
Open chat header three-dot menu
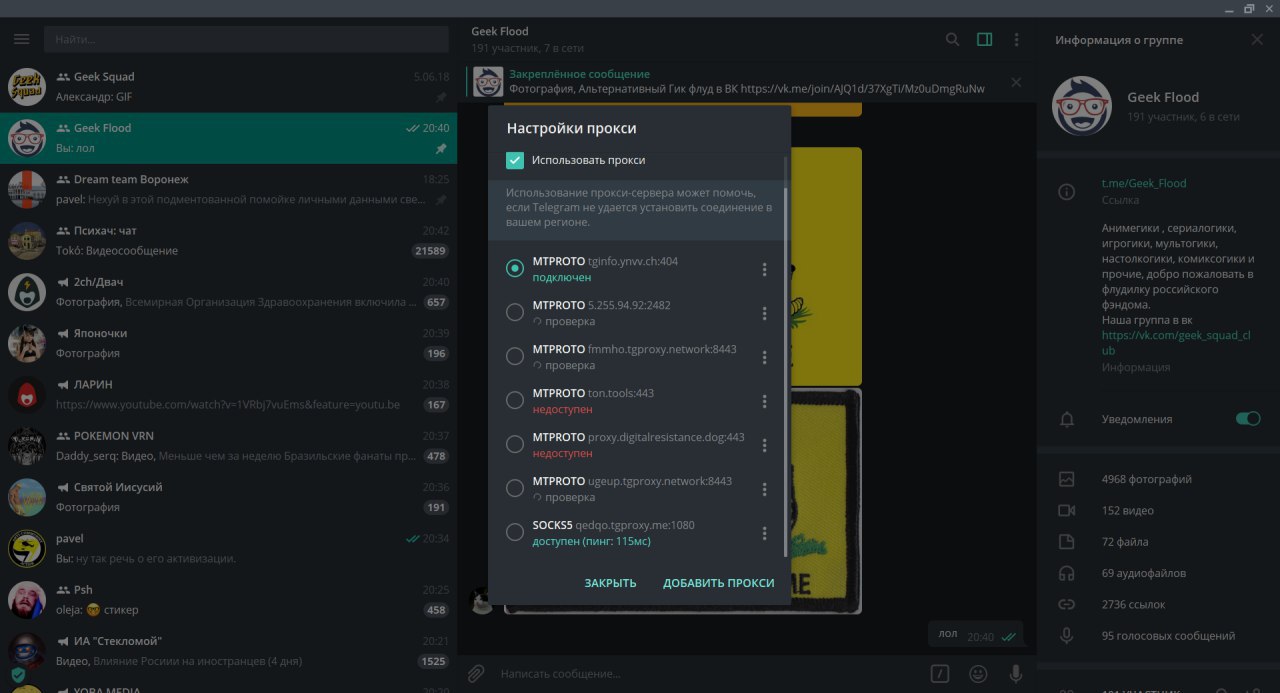click(1017, 39)
